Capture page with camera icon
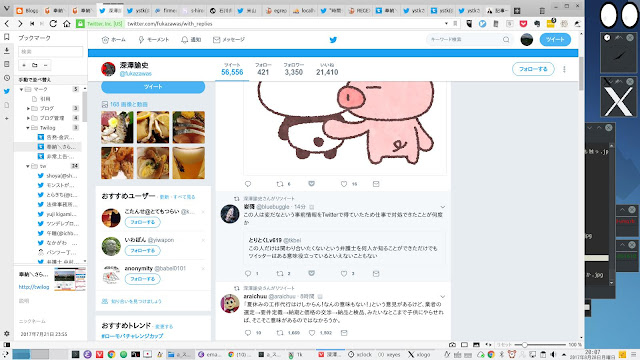 click(452, 345)
